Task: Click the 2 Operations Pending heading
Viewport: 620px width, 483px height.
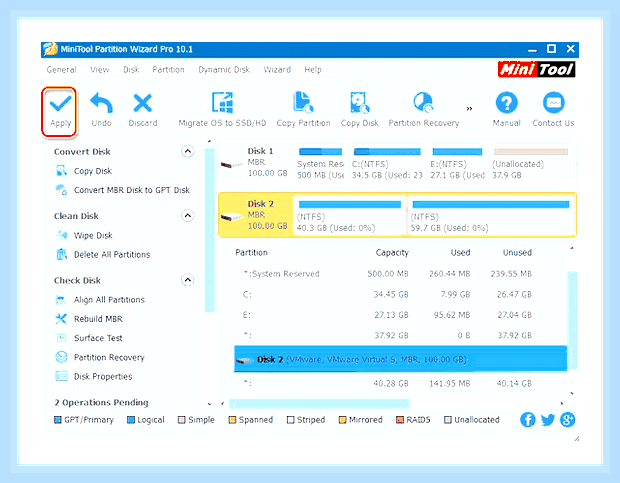Action: pyautogui.click(x=101, y=402)
